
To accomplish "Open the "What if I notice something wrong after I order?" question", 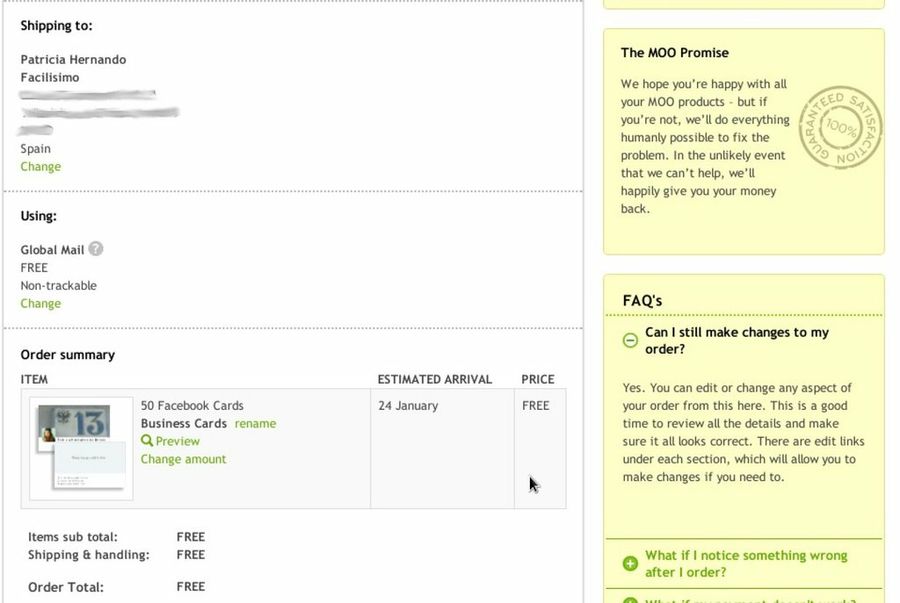I will [745, 563].
